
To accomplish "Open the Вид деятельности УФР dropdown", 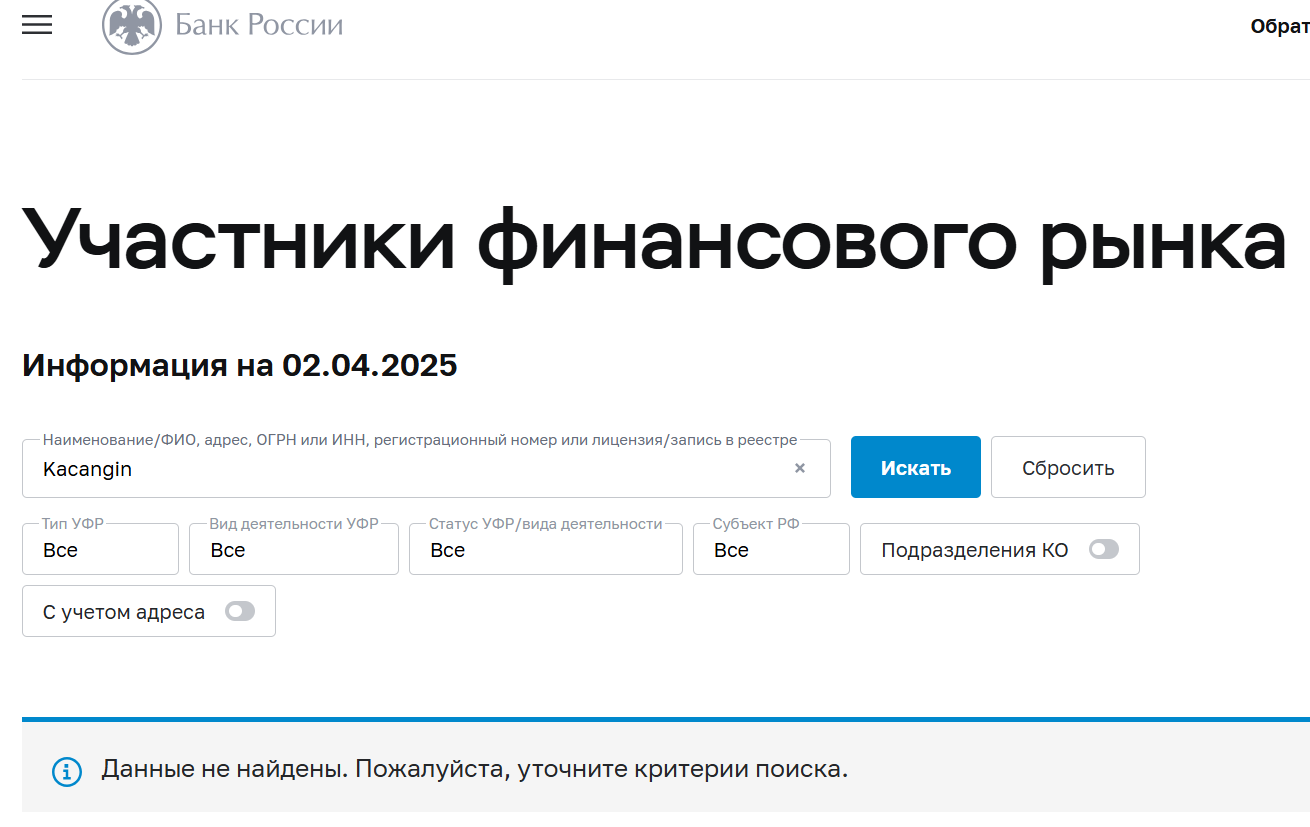I will 294,549.
